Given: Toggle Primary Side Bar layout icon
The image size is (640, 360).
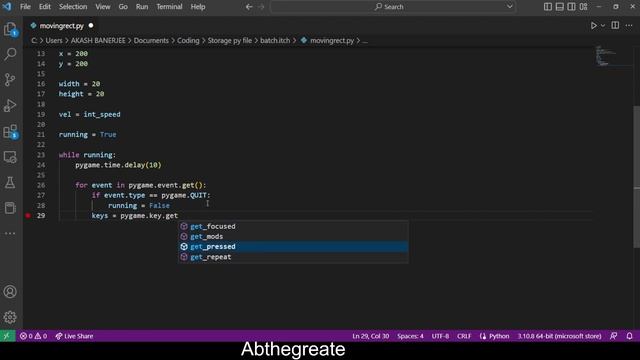Looking at the screenshot, I should coord(548,7).
